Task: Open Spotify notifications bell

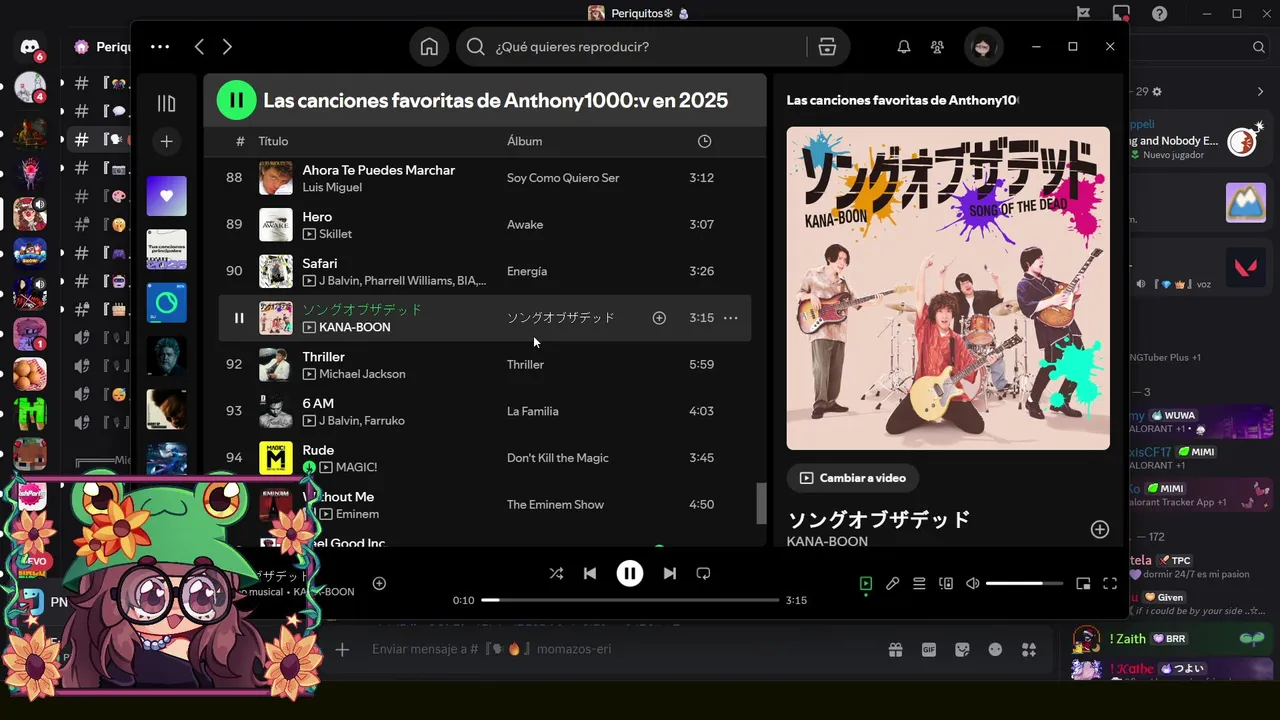Action: tap(904, 47)
